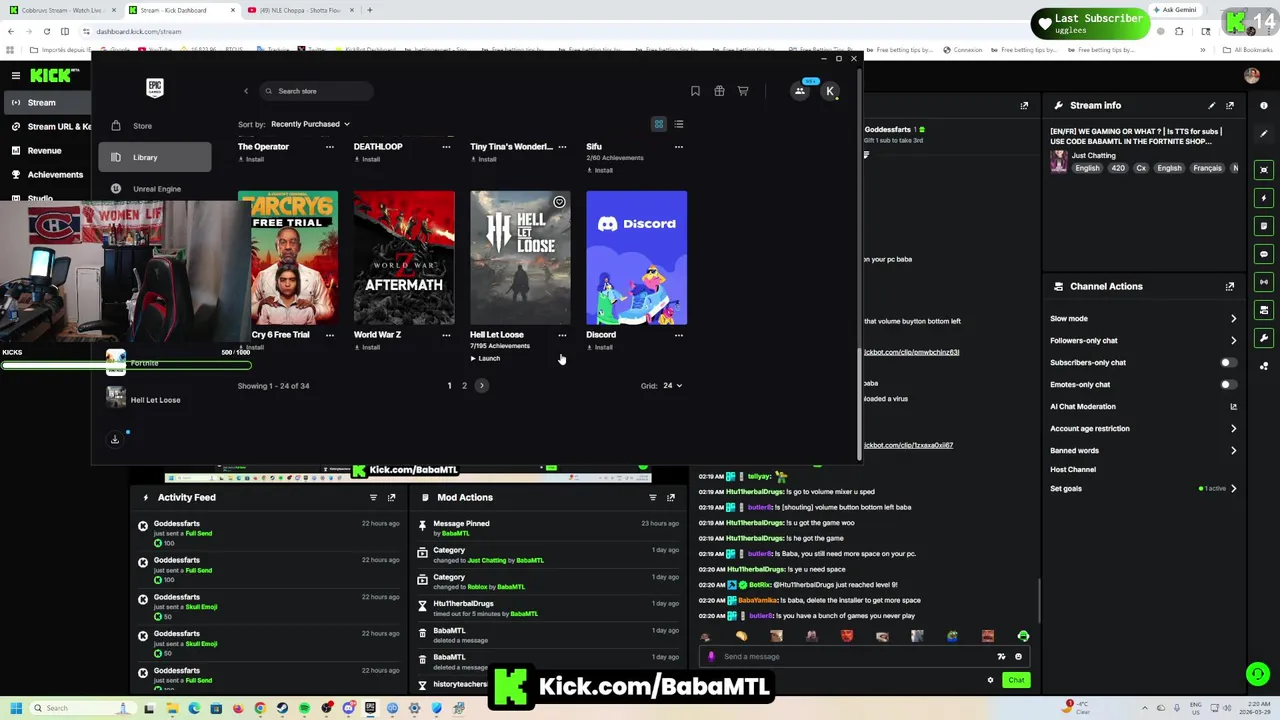This screenshot has width=1280, height=720.
Task: Launch Hell Let Loose
Action: pyautogui.click(x=485, y=358)
